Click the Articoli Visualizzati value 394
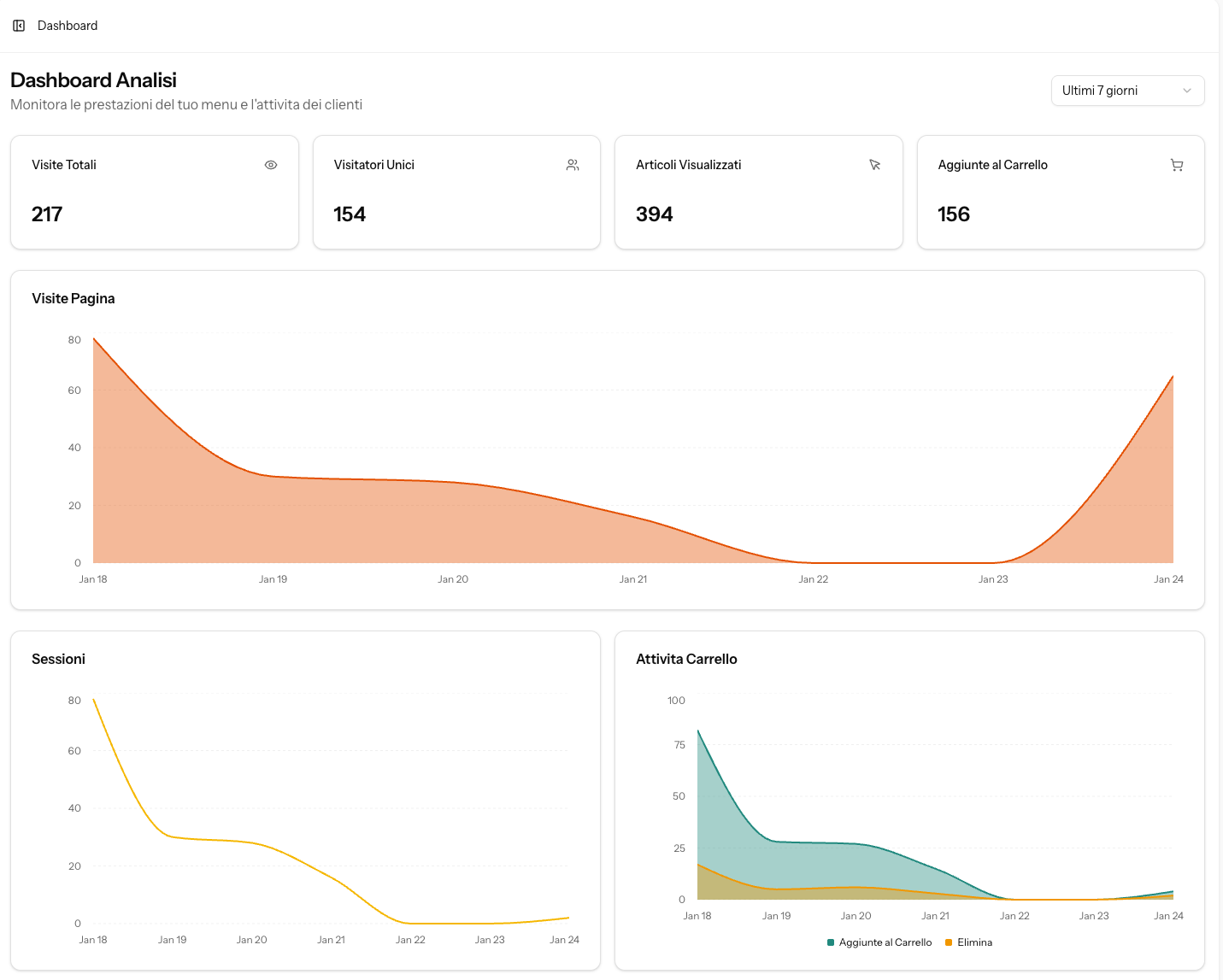1223x980 pixels. point(653,214)
